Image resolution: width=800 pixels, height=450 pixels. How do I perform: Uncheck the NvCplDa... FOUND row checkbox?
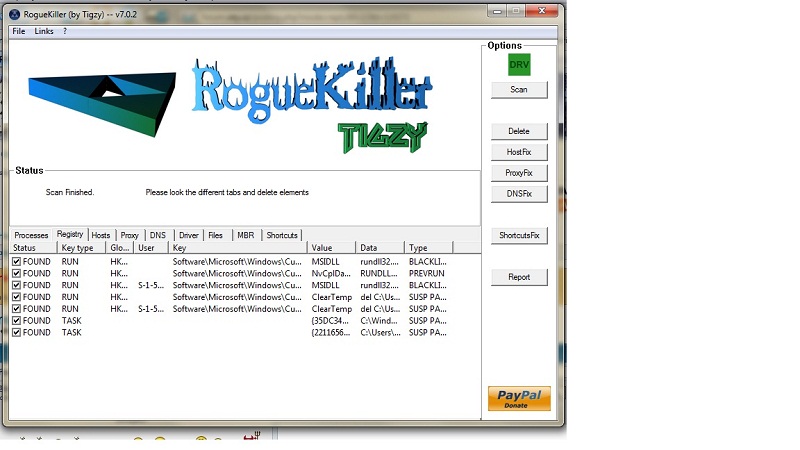click(16, 273)
